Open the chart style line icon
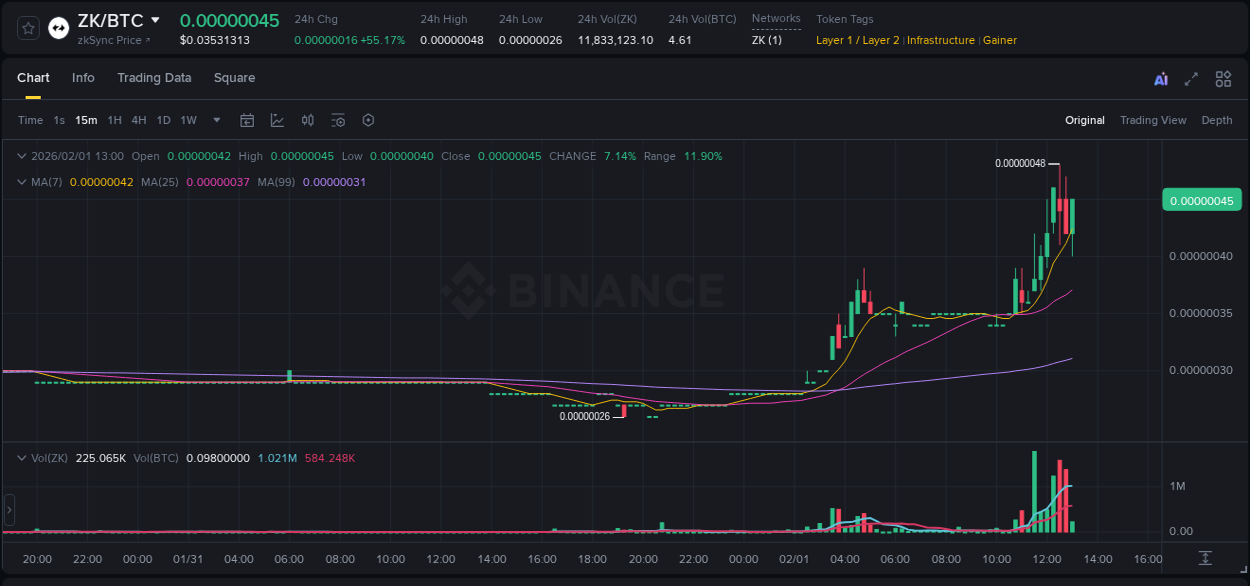Image resolution: width=1250 pixels, height=586 pixels. pyautogui.click(x=277, y=120)
